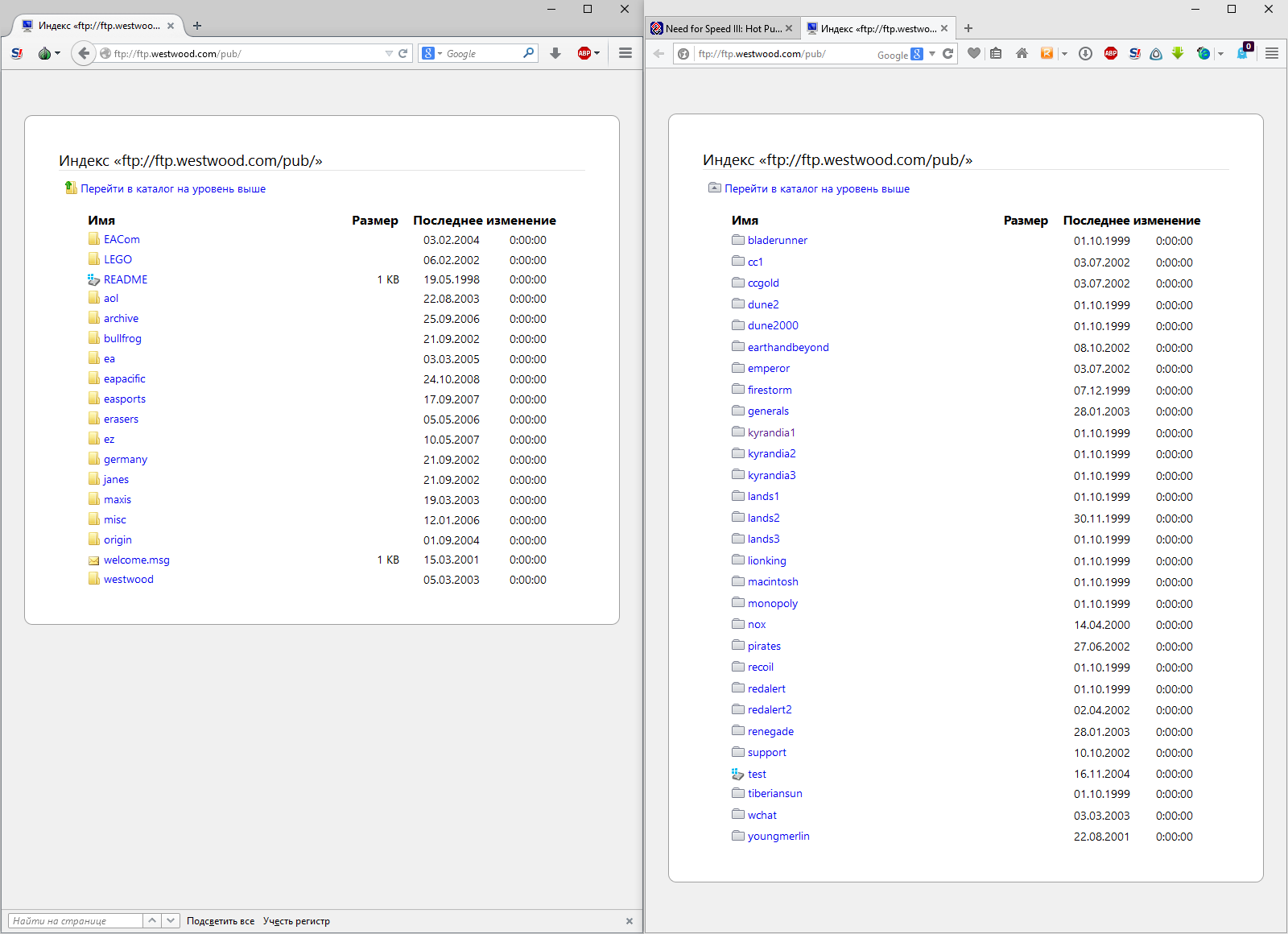Click the orange RSS-style icon in right browser

[1047, 53]
